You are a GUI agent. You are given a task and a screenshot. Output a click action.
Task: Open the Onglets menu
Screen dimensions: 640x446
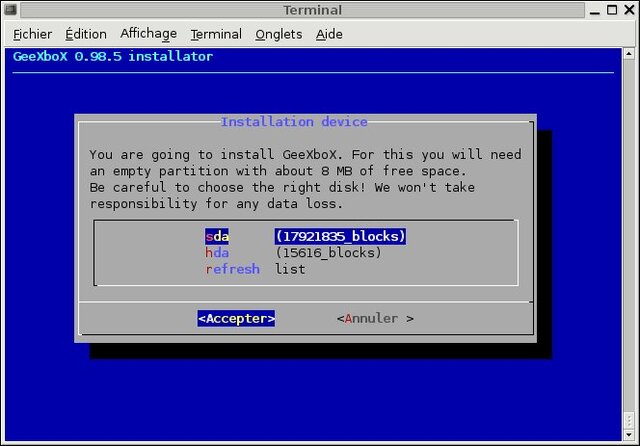click(279, 34)
